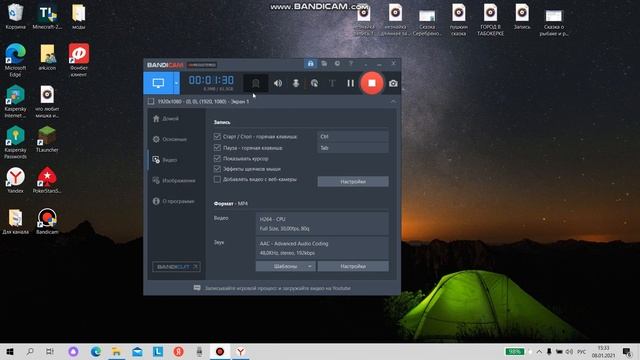Open the Корзина recycle bin desktop icon
This screenshot has width=640, height=360.
tap(16, 17)
